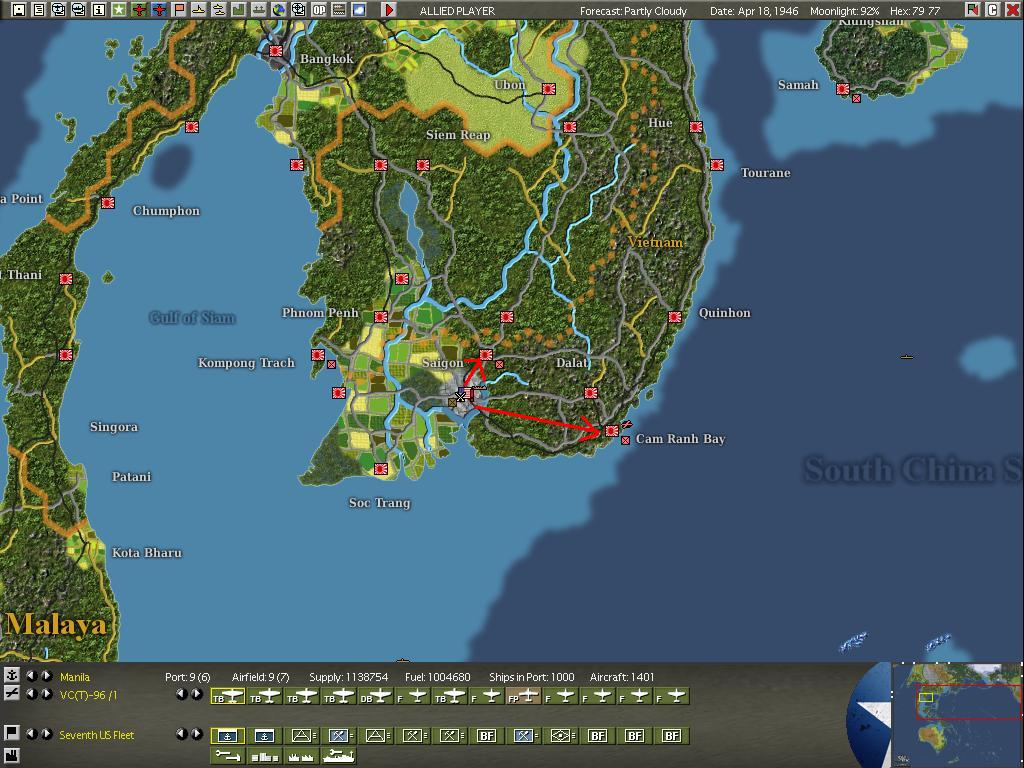Select the FP squadron icon
This screenshot has height=768, width=1024.
524,697
